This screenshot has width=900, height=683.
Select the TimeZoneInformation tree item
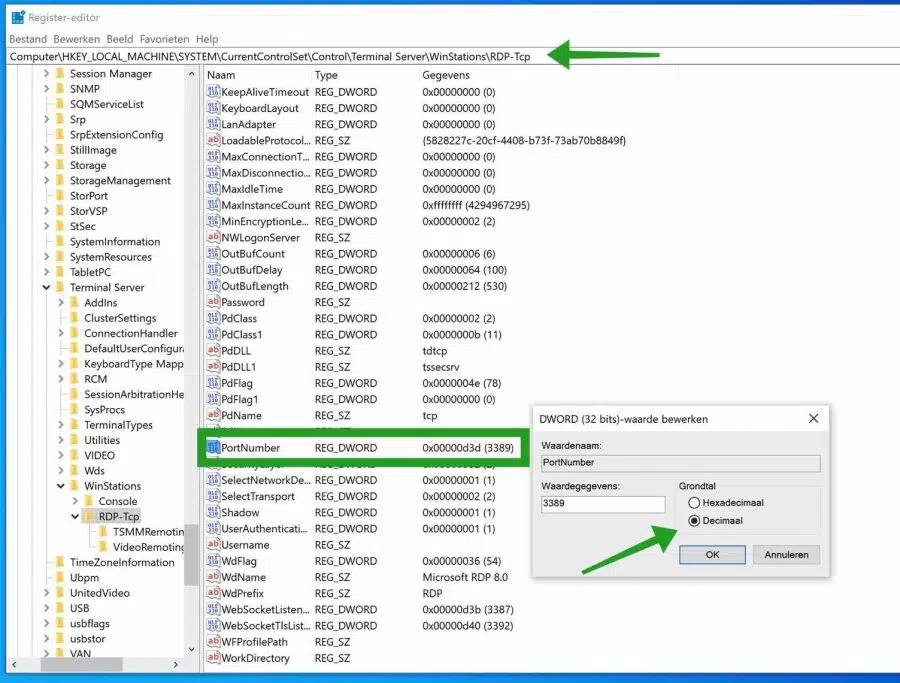point(122,562)
